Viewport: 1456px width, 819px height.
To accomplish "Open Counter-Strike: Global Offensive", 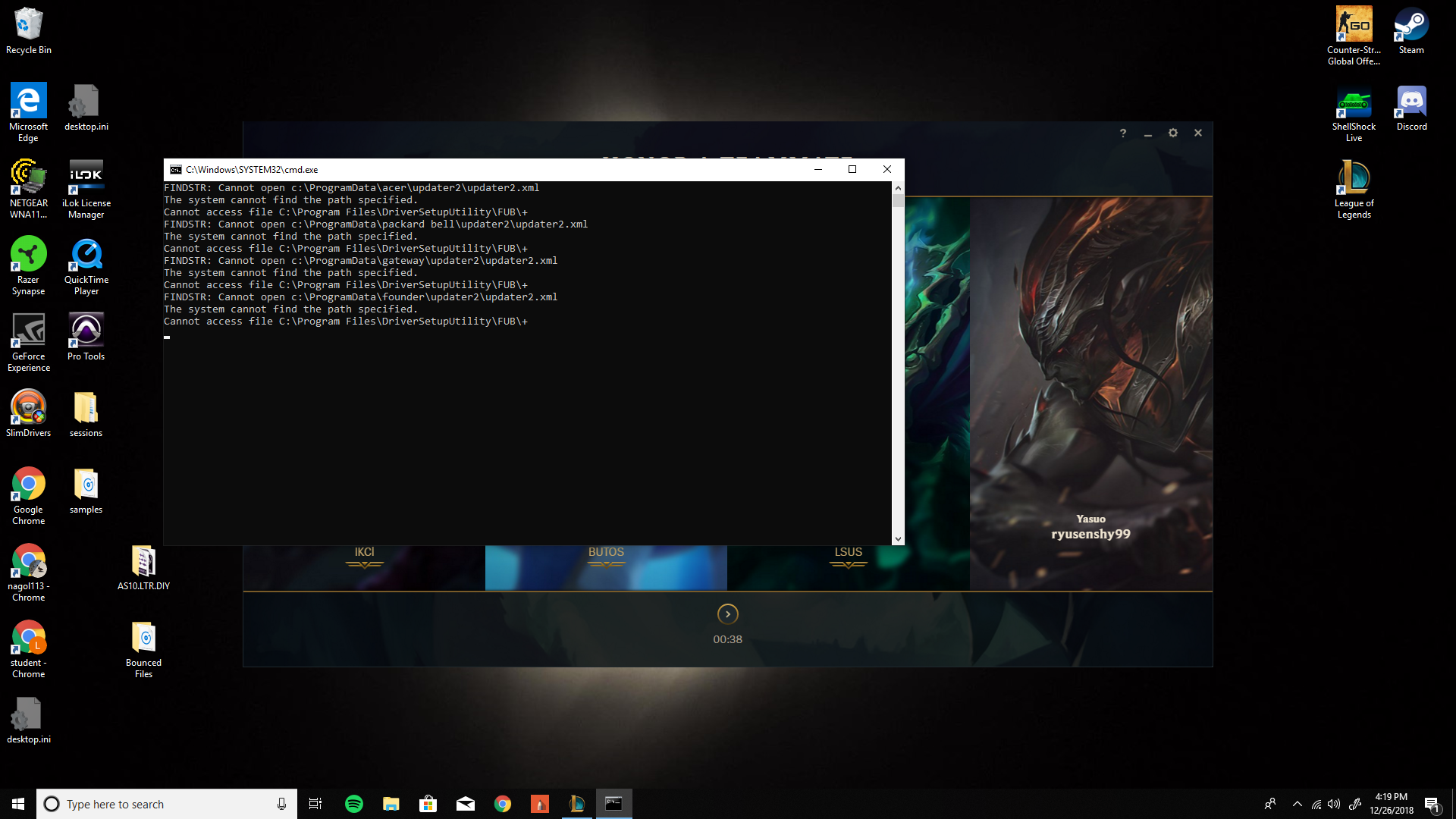I will point(1354,23).
